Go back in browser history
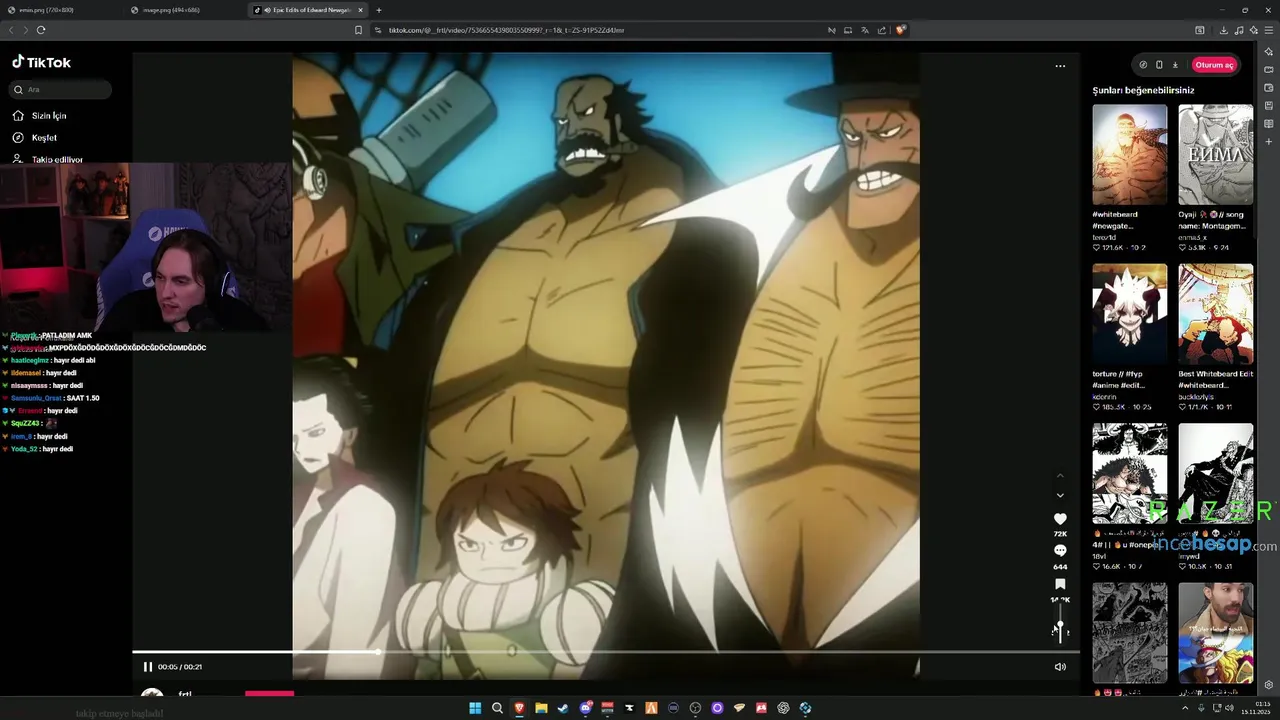The width and height of the screenshot is (1280, 720). tap(12, 30)
